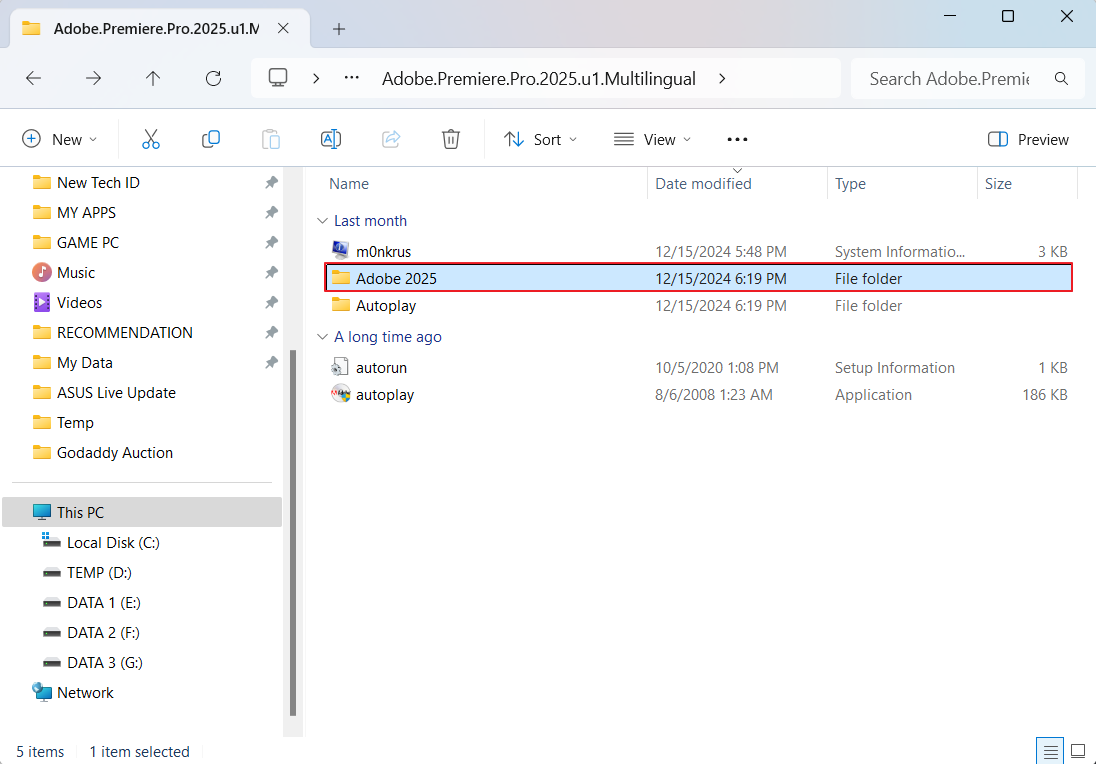Refresh the current folder

coord(213,78)
